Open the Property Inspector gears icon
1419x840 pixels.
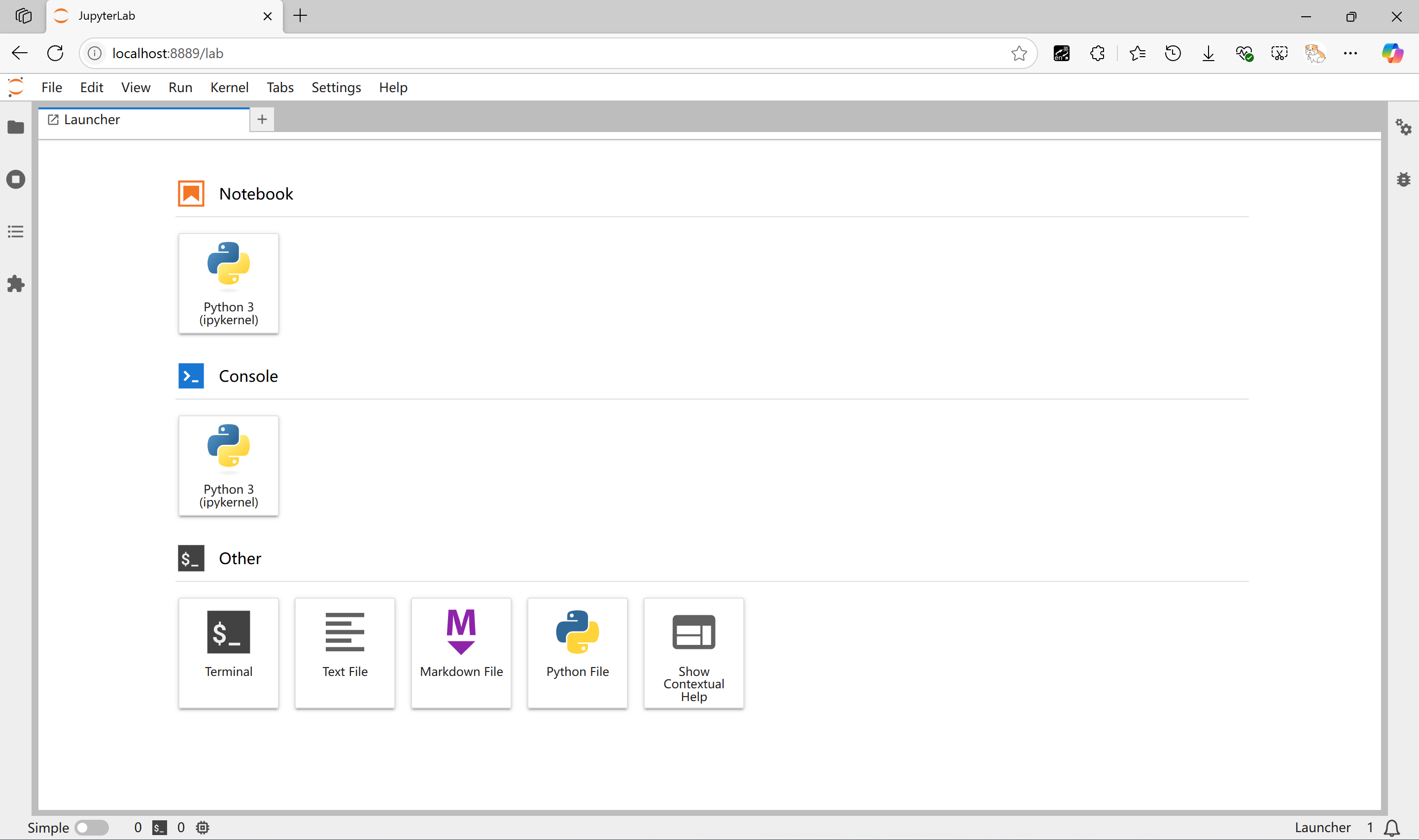click(x=1403, y=127)
